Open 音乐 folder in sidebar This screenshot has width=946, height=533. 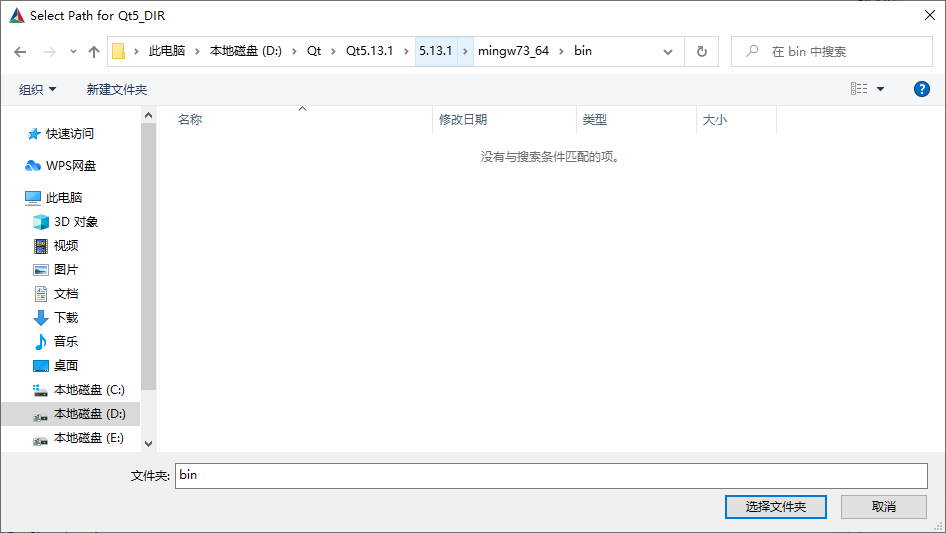point(66,342)
